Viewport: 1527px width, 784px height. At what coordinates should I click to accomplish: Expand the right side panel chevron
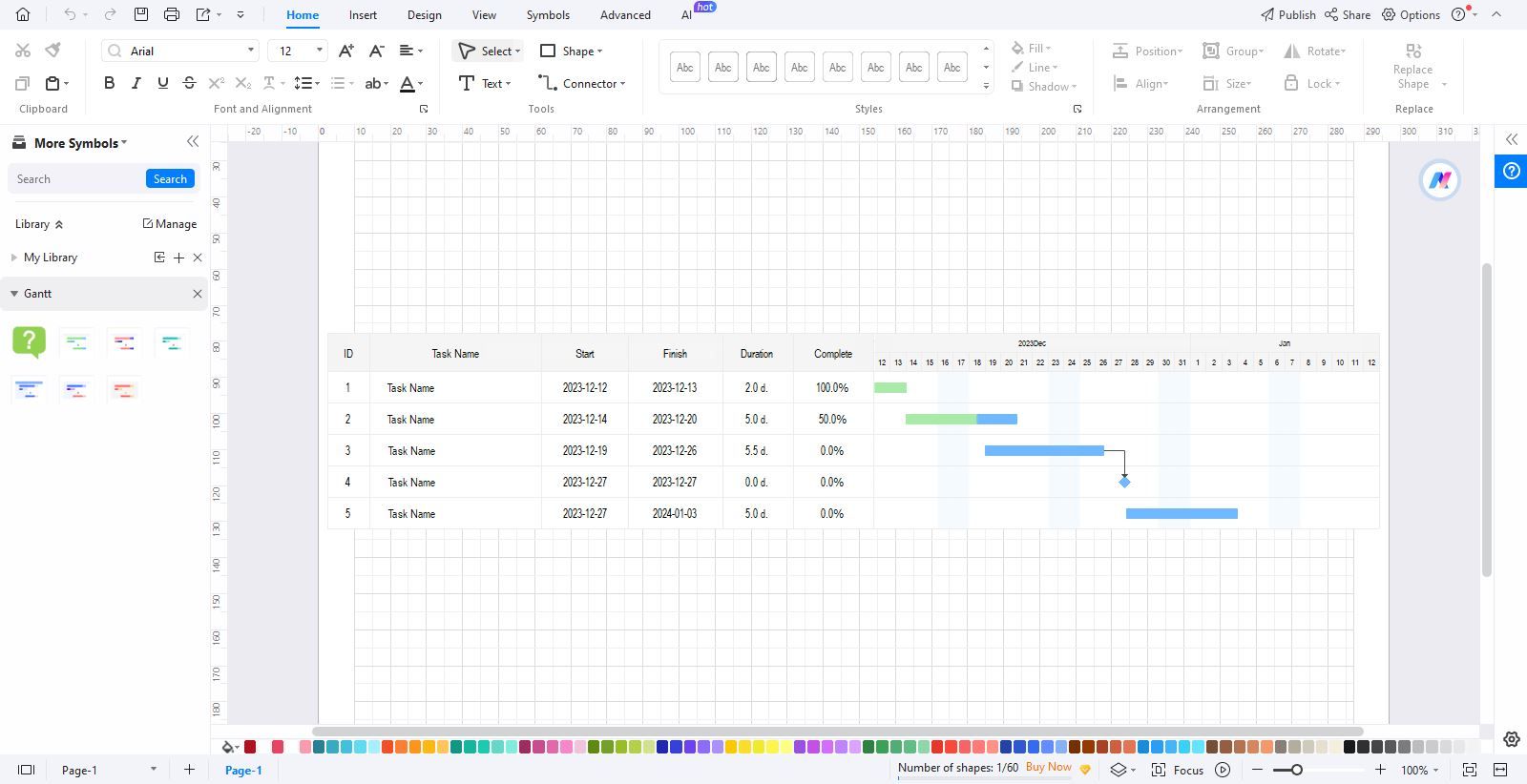(x=1512, y=139)
